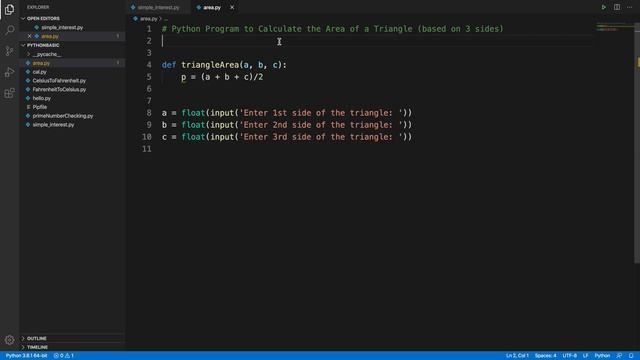Switch to simple_interest.py tab

click(x=158, y=7)
